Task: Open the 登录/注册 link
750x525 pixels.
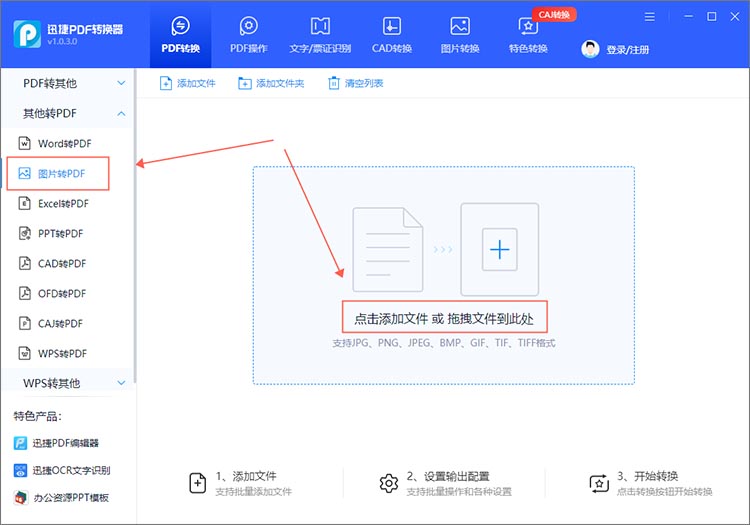Action: pos(628,49)
